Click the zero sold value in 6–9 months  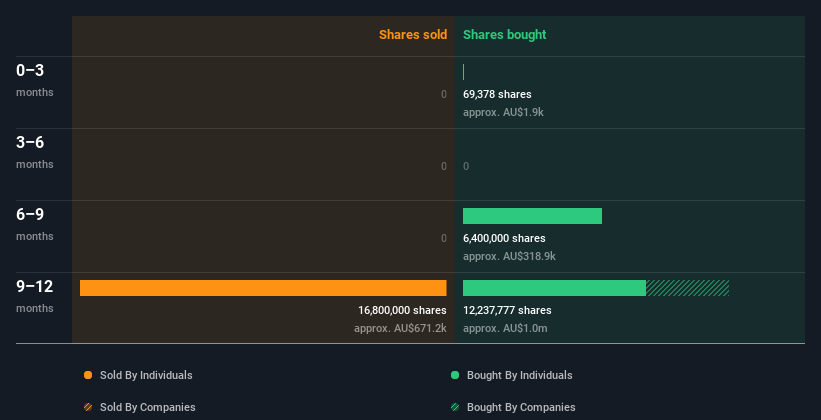[444, 238]
